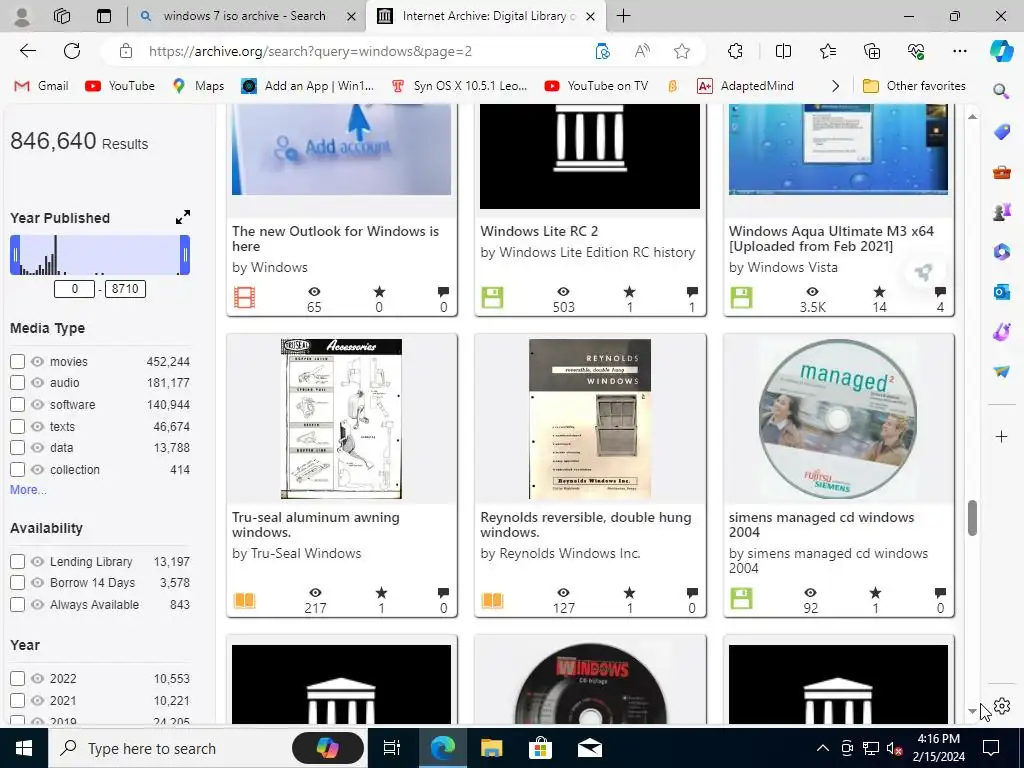Add sidebar app with plus icon
This screenshot has height=768, width=1024.
click(x=1001, y=436)
